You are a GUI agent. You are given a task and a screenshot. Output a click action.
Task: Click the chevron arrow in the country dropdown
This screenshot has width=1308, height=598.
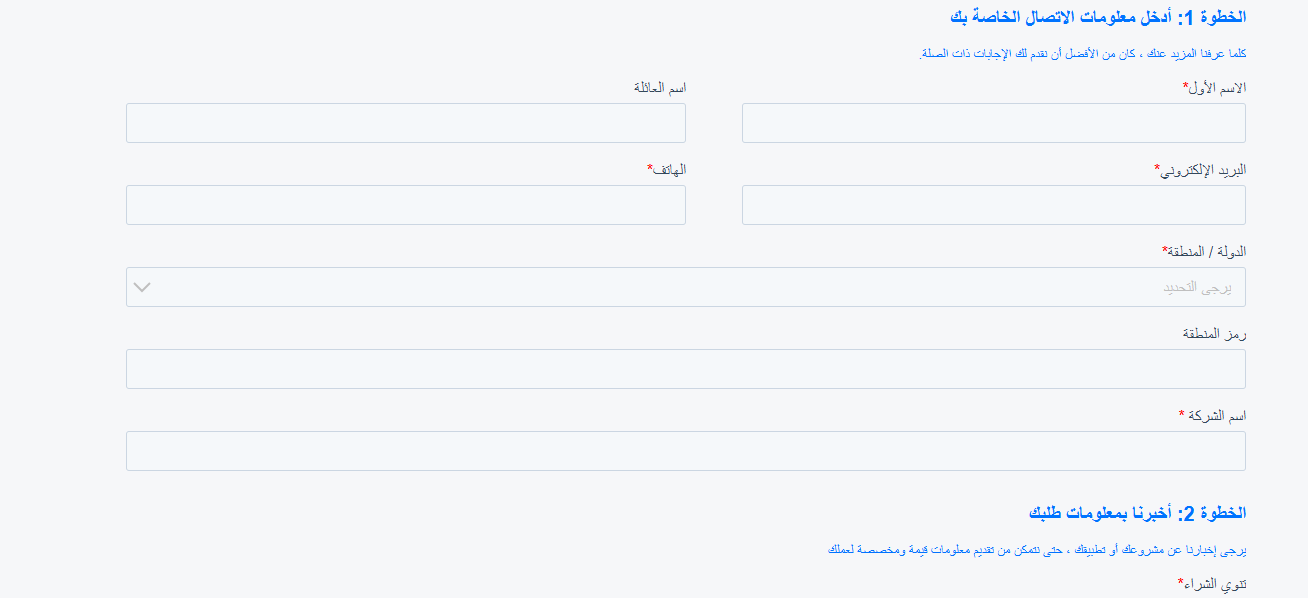(x=142, y=288)
